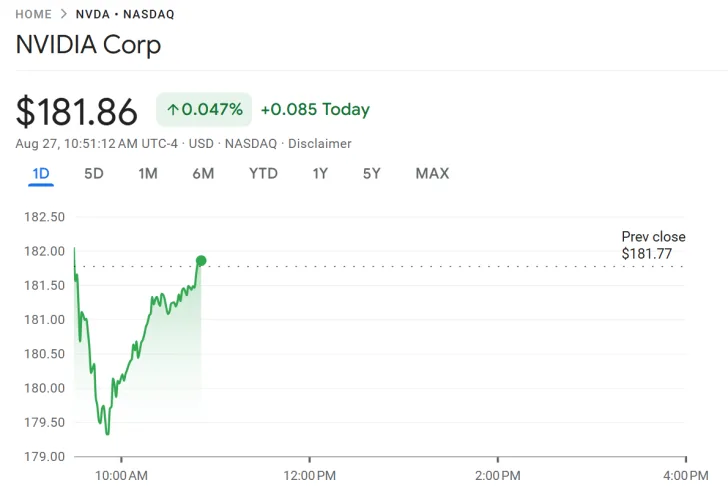Click the NVDA • NASDAQ breadcrumb

[125, 15]
